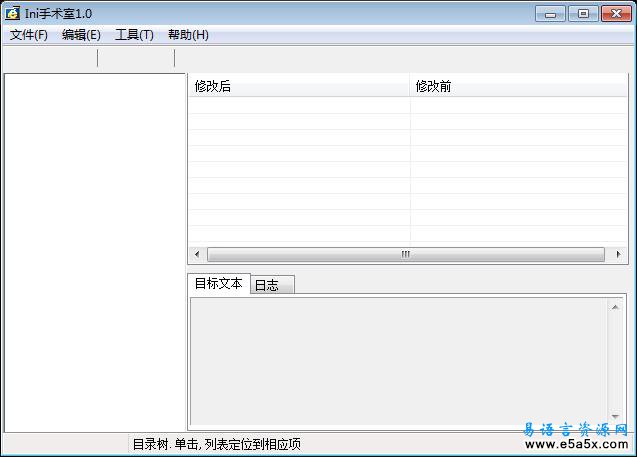This screenshot has width=637, height=457.
Task: Maximize the Ini手术室1.0 window
Action: (583, 14)
